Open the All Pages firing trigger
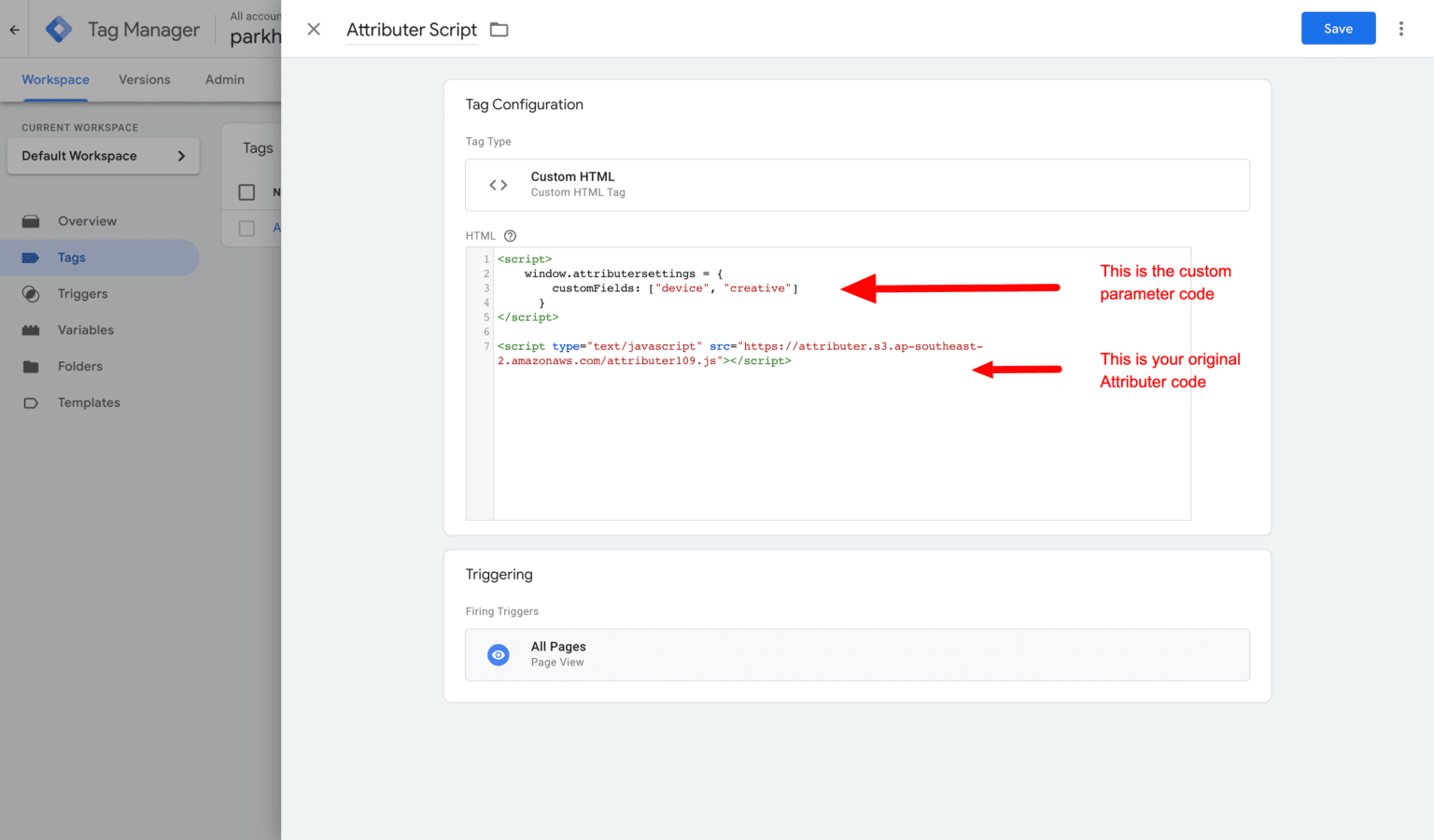 point(857,655)
